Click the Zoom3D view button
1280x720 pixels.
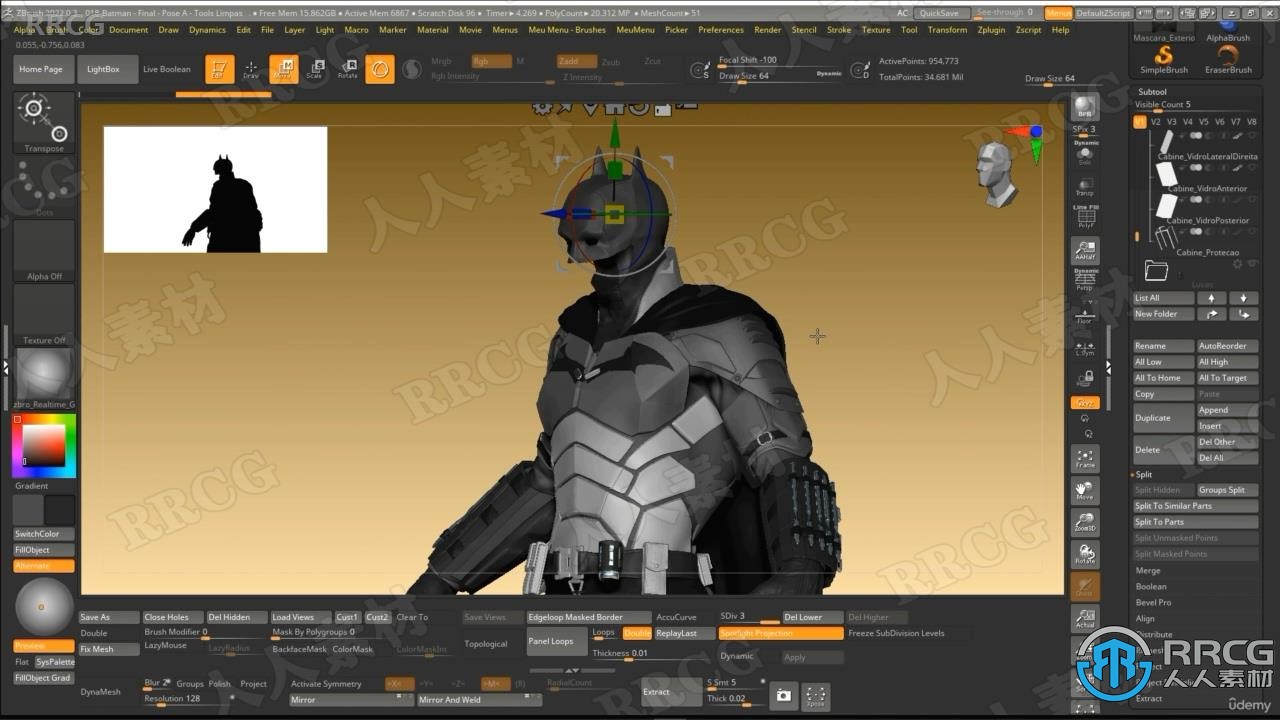point(1085,522)
